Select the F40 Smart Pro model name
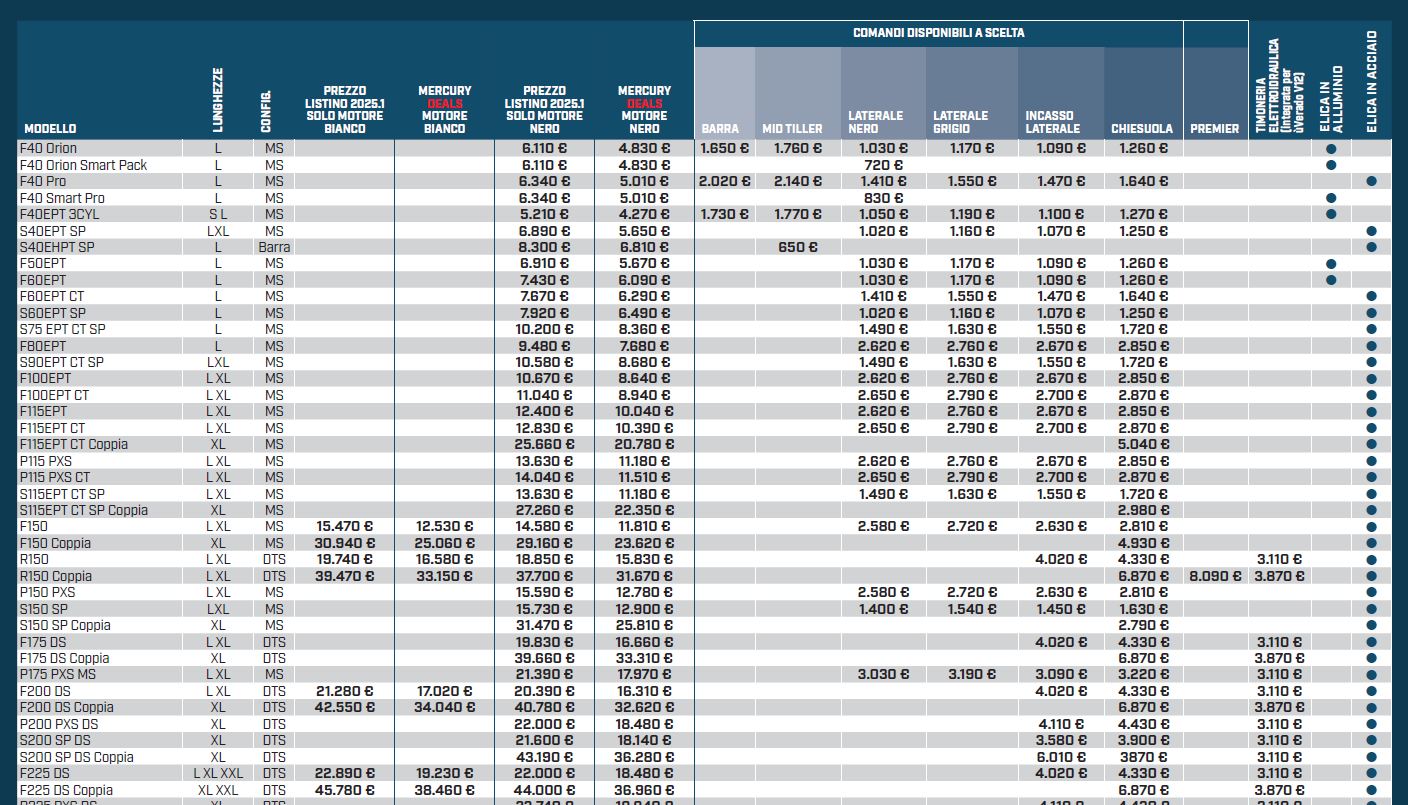The width and height of the screenshot is (1408, 805). click(x=62, y=198)
